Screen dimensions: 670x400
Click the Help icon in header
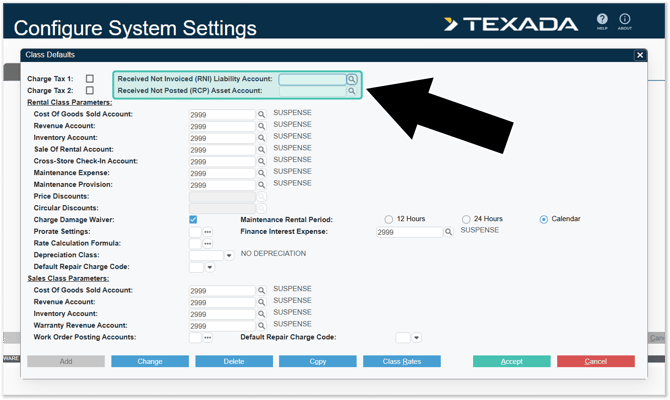(602, 20)
